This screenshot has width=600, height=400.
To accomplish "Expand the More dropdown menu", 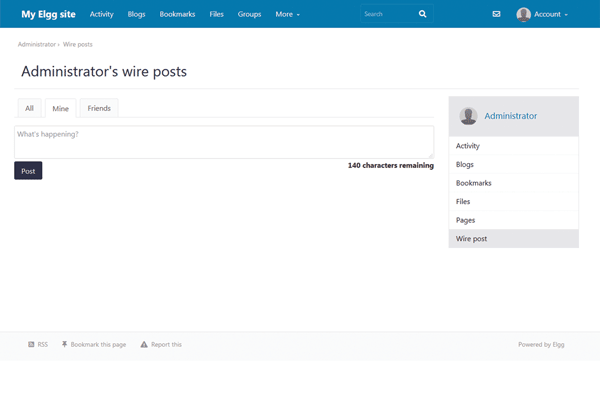I will click(x=288, y=15).
